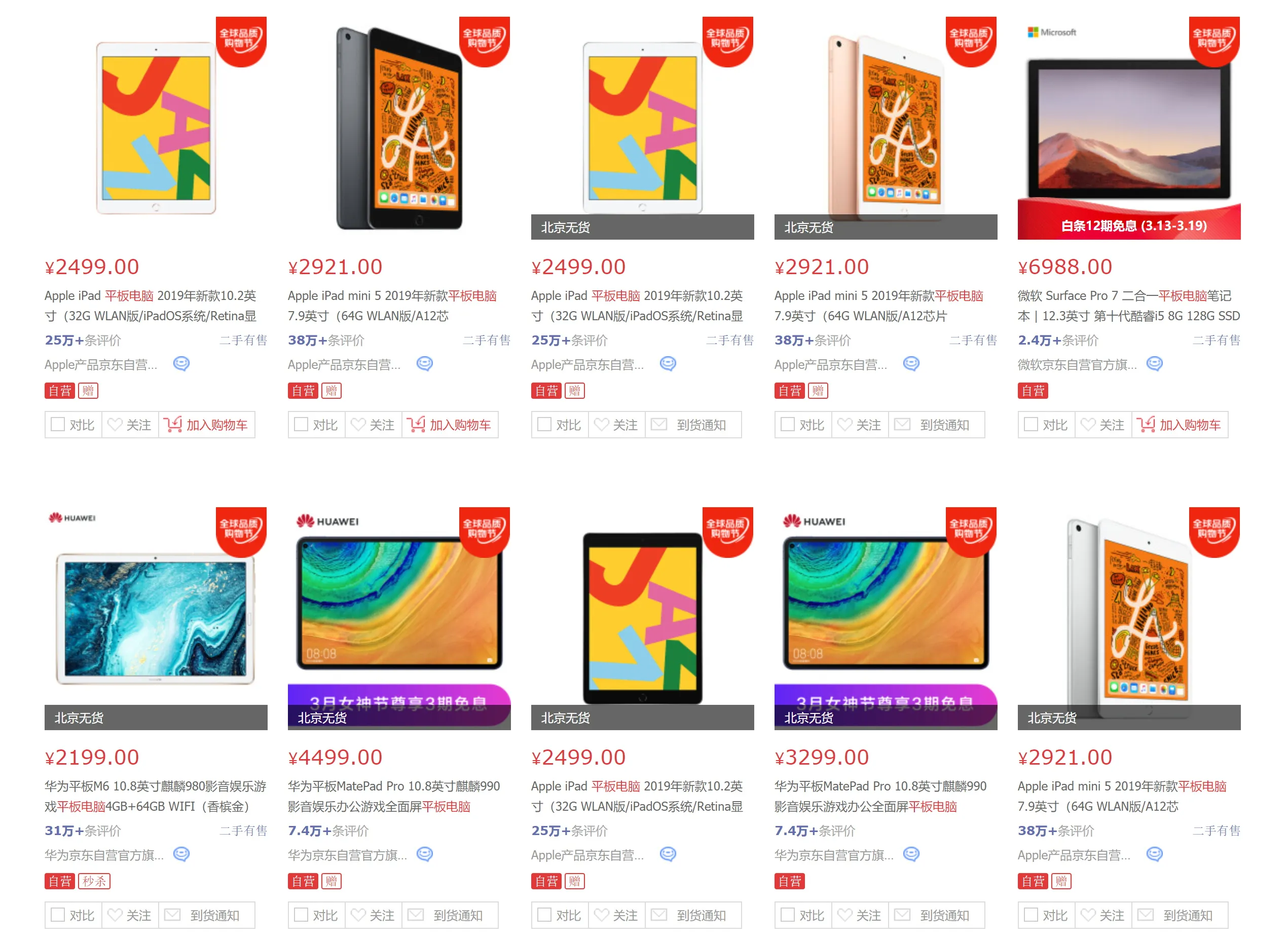Click envelope icon for Huawei MatePad ¥4499
Screen dimensions: 1288x943
coord(415,915)
